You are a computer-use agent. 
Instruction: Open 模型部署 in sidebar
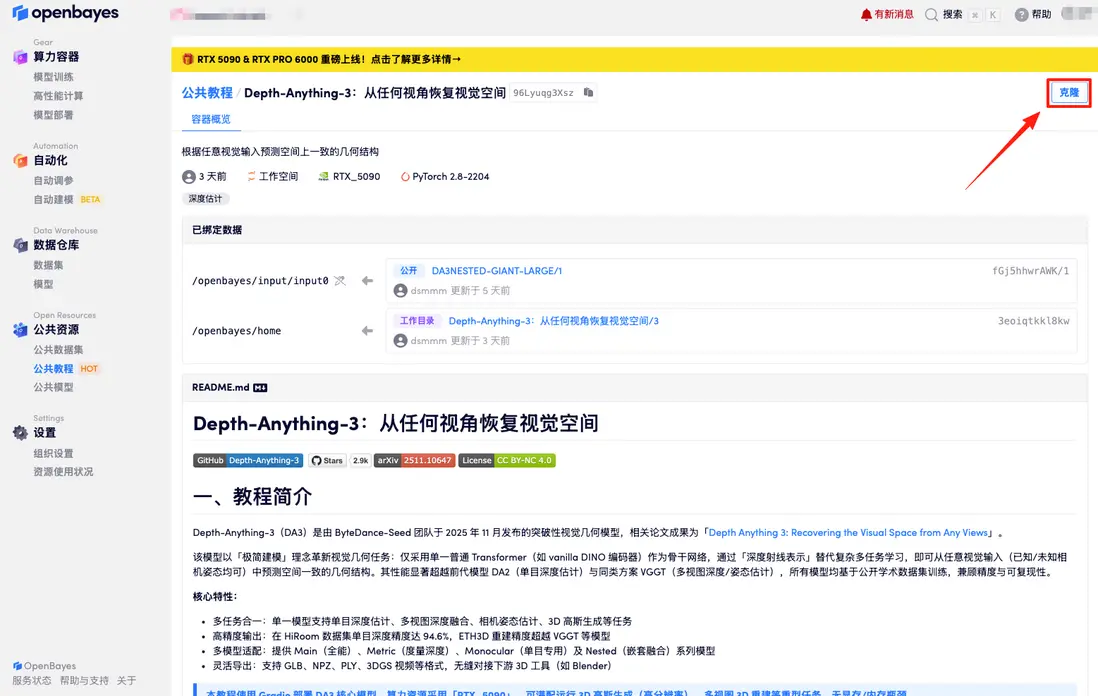click(53, 115)
